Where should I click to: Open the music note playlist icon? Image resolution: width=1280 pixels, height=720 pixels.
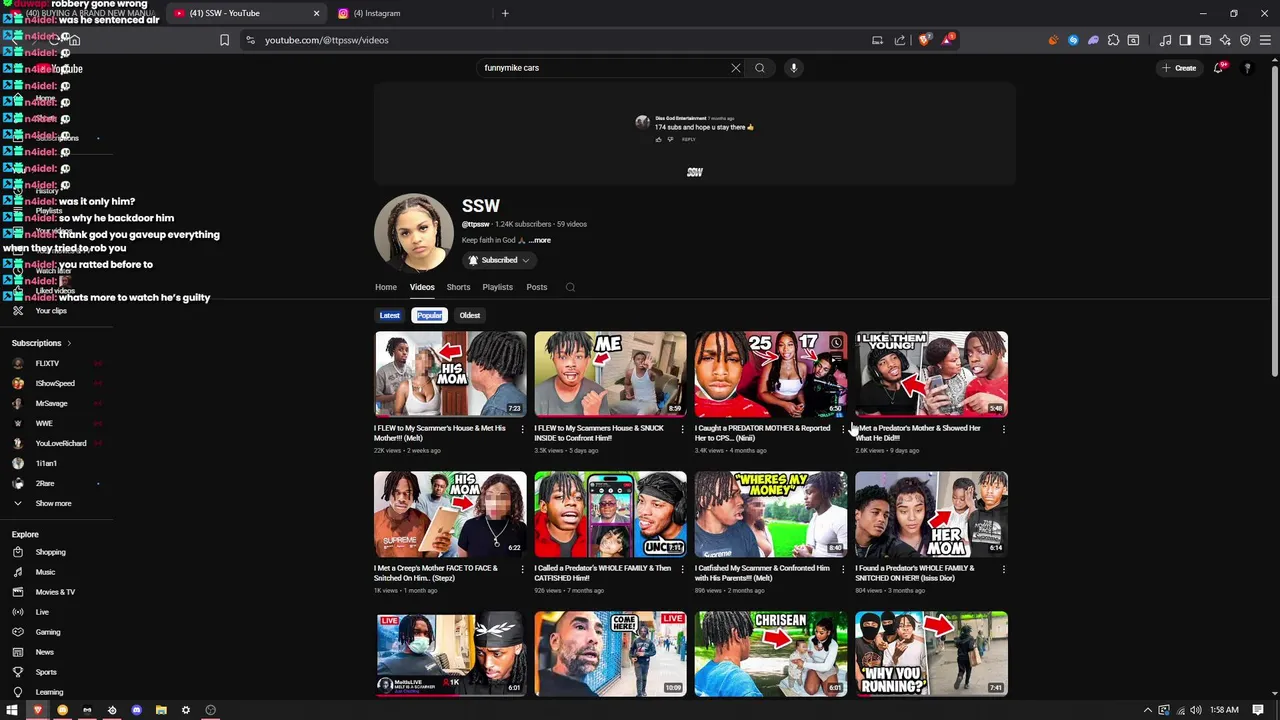click(1165, 40)
